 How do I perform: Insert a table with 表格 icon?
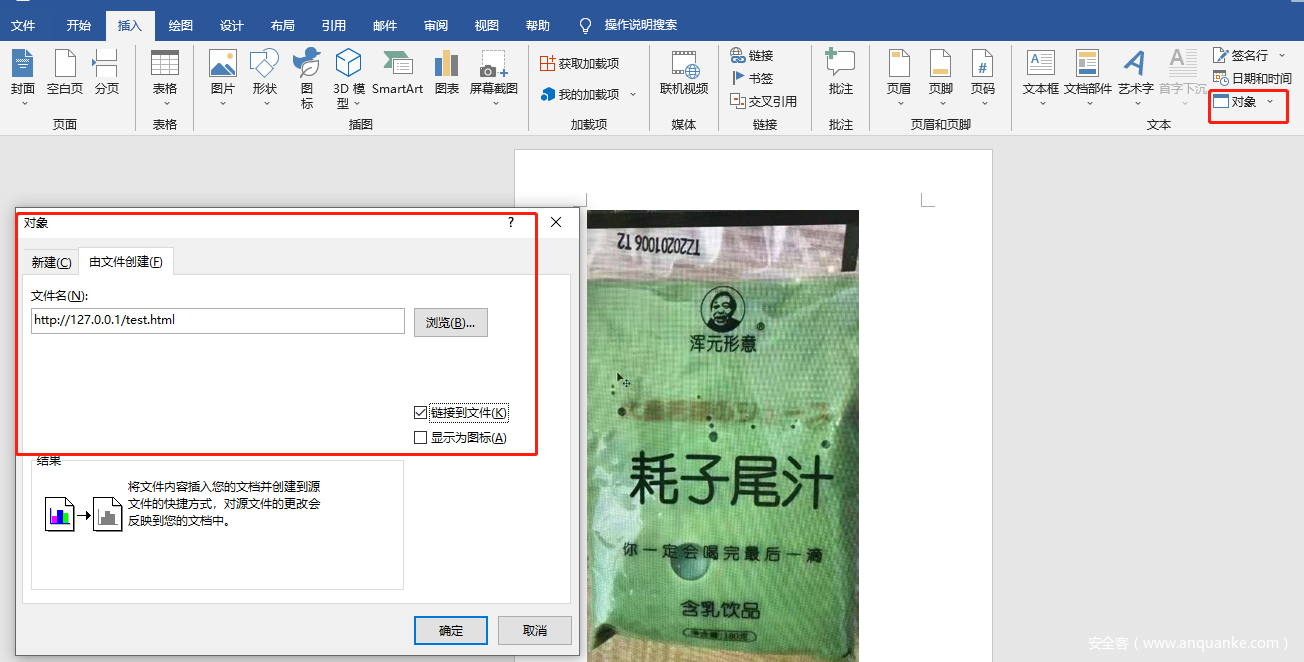click(x=165, y=66)
